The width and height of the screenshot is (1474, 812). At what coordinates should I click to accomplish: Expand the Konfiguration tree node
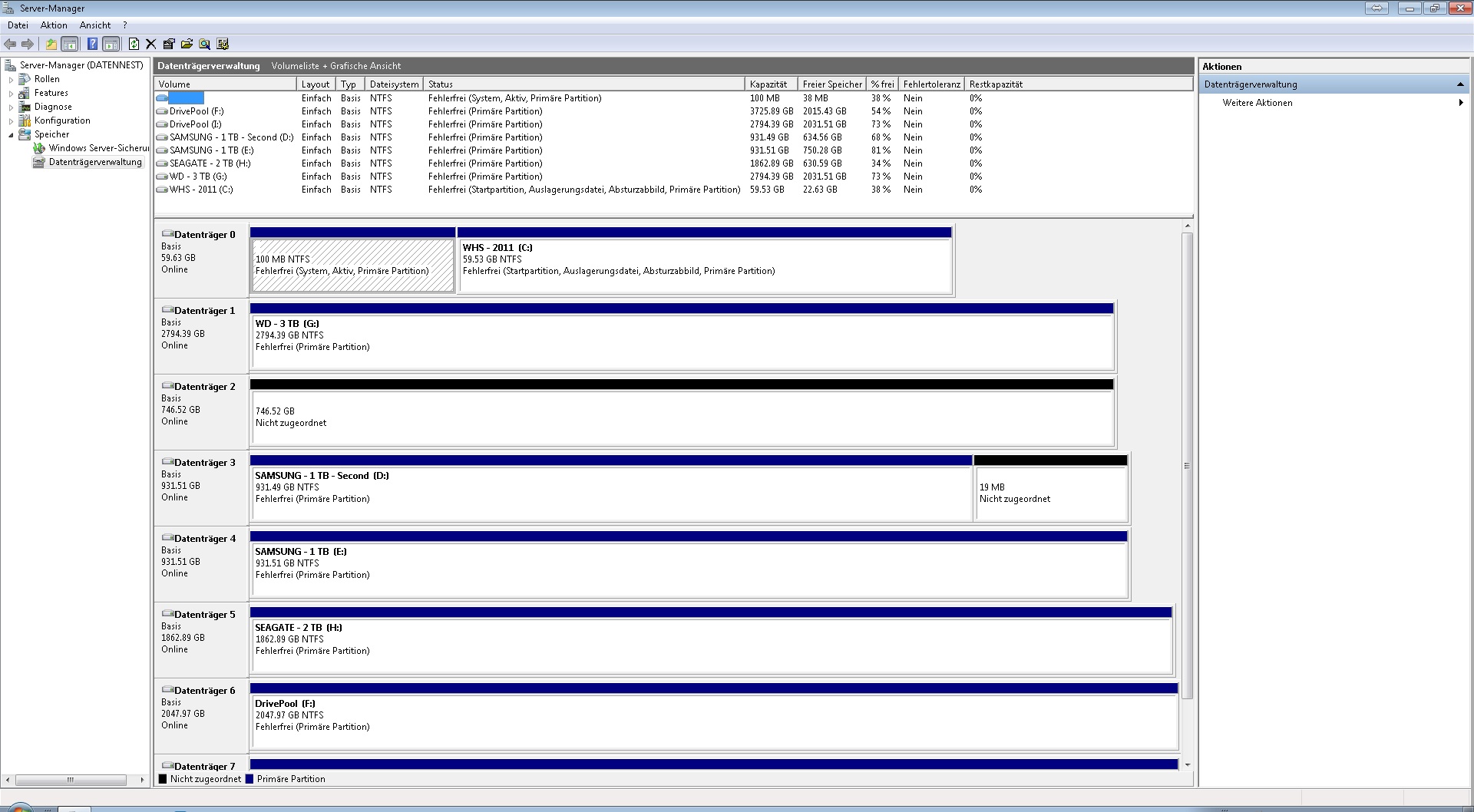coord(11,120)
